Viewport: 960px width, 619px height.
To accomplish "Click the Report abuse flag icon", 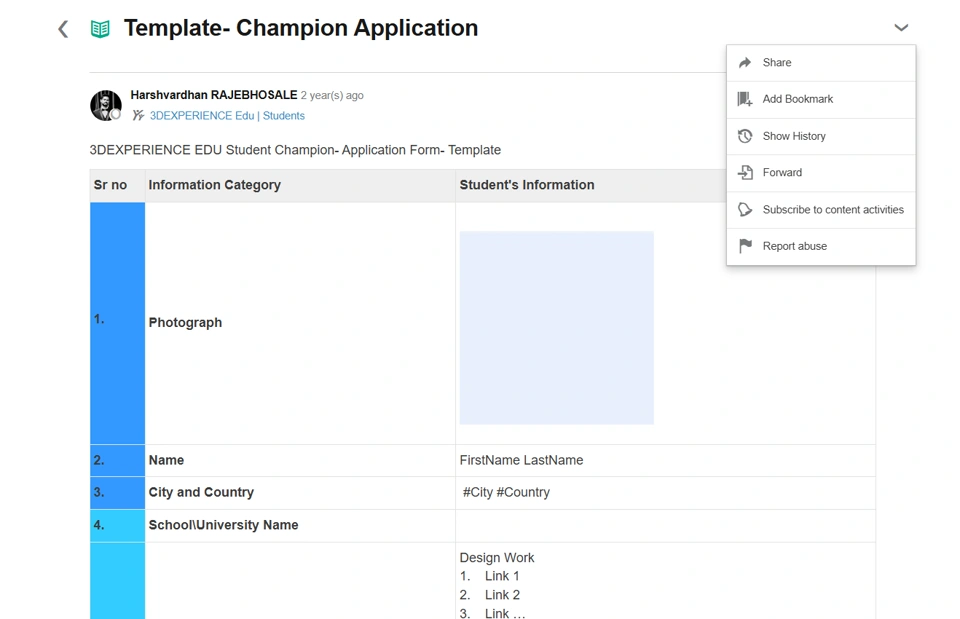I will (x=745, y=246).
